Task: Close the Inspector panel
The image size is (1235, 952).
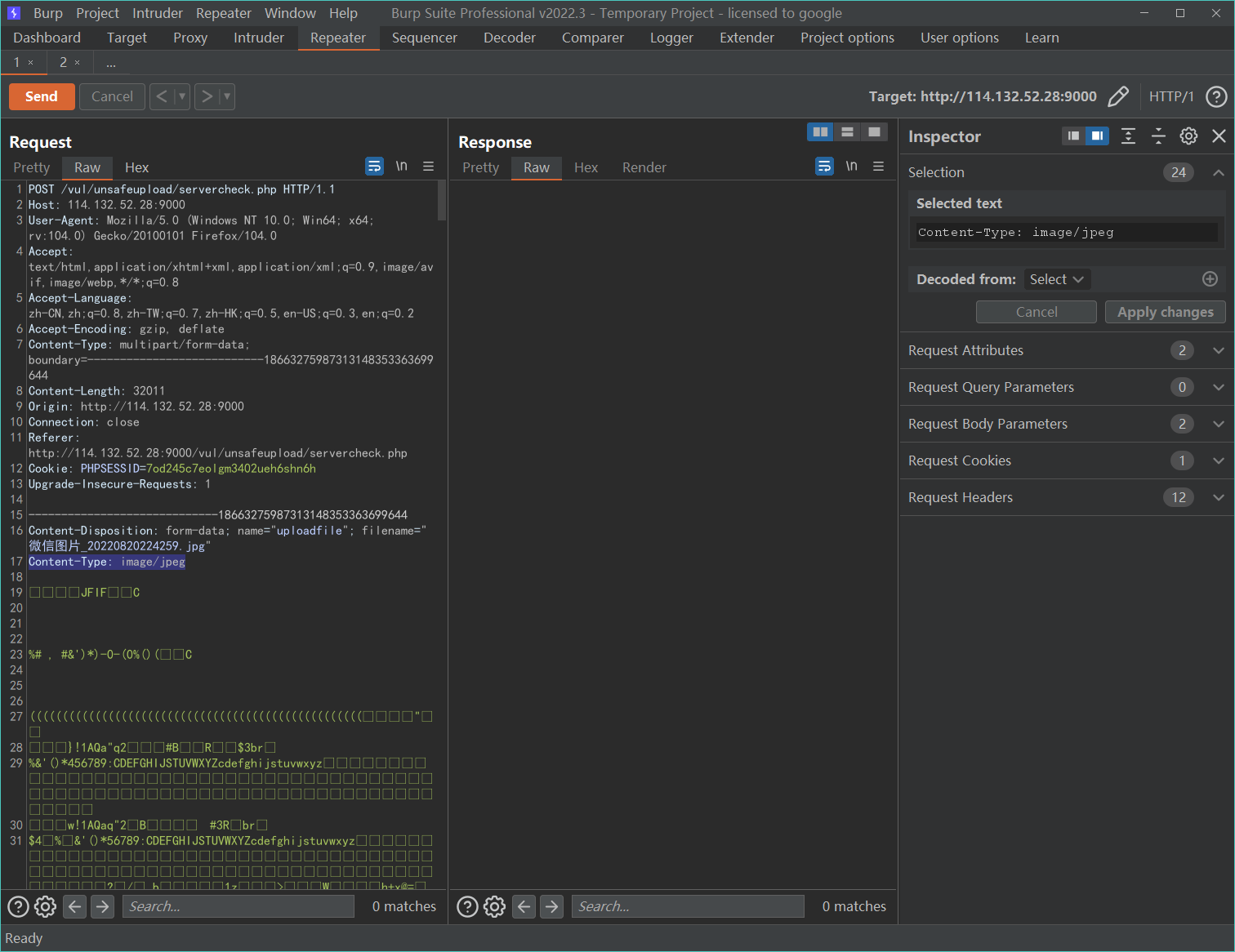Action: coord(1219,136)
